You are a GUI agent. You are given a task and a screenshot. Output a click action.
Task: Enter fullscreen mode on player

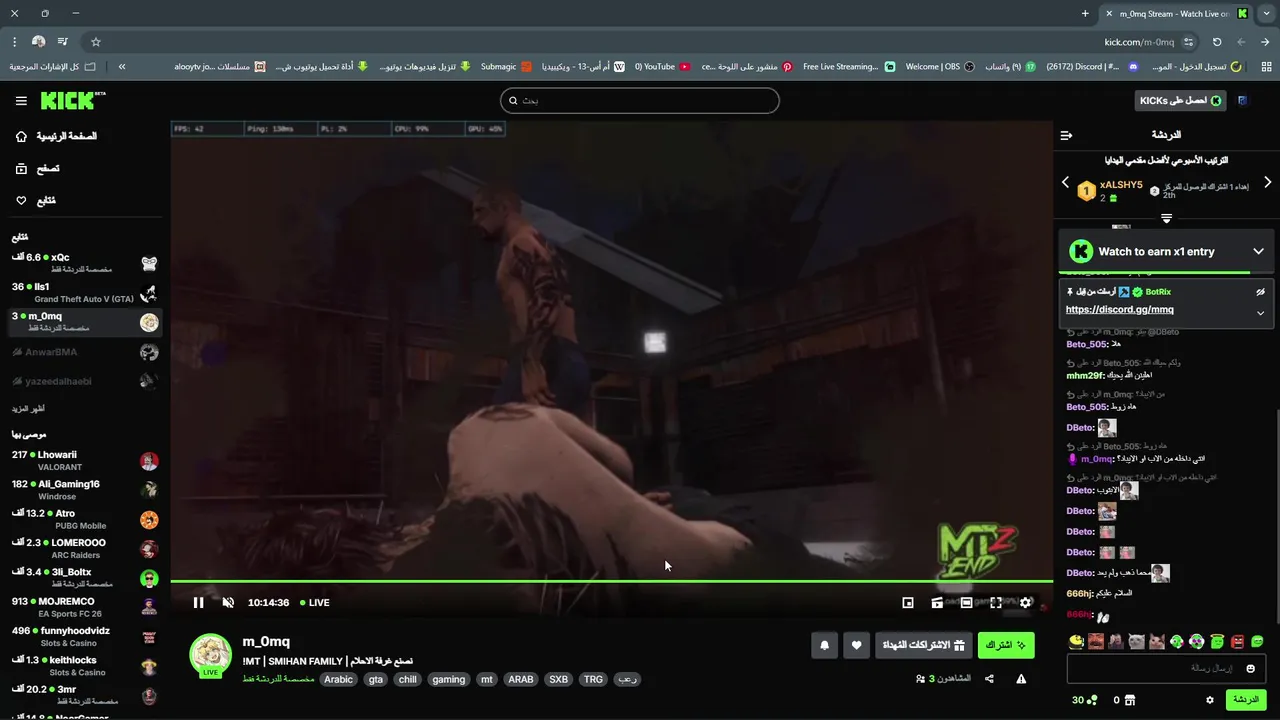(996, 602)
